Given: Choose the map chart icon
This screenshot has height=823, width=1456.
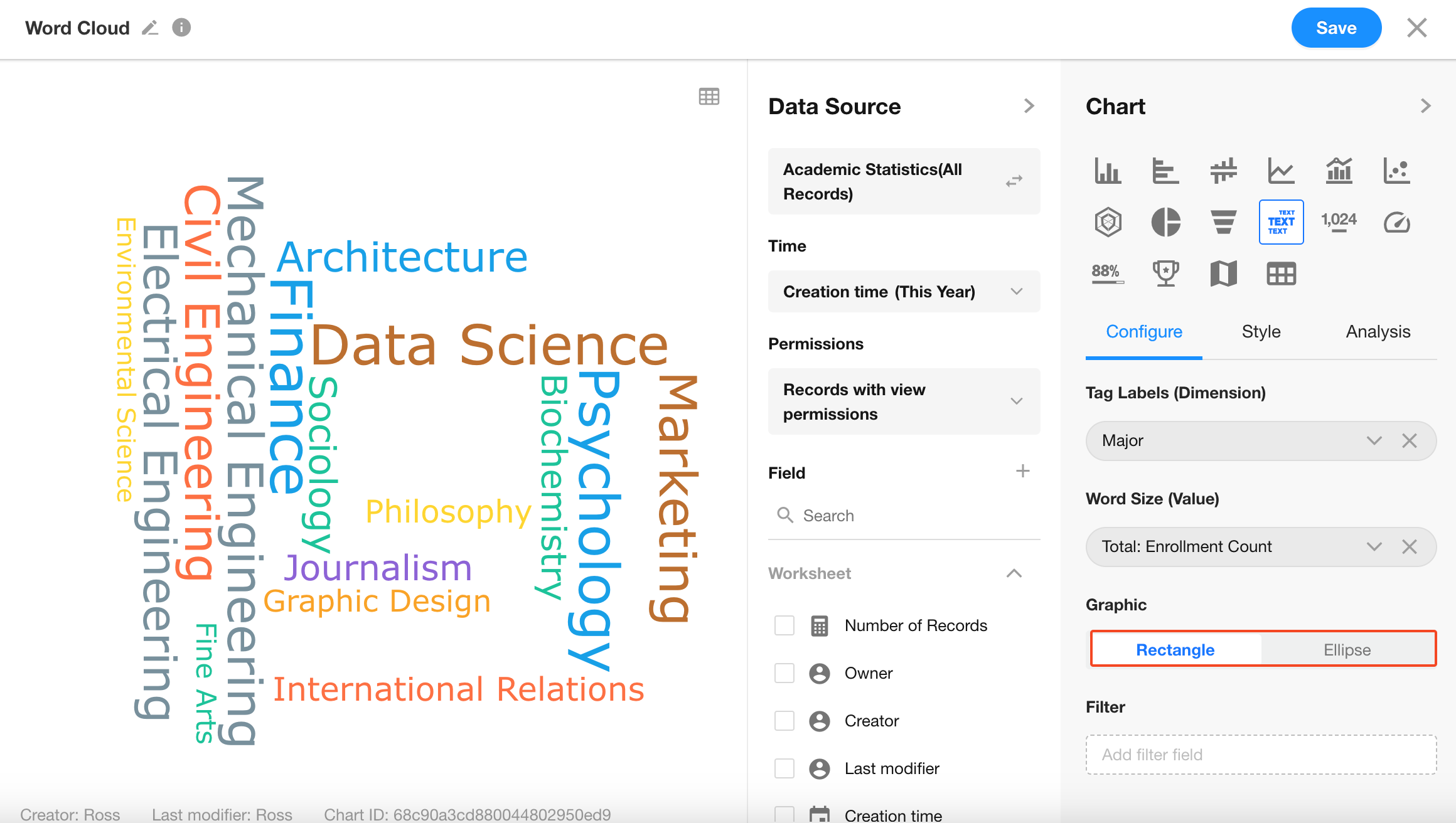Looking at the screenshot, I should [x=1223, y=273].
